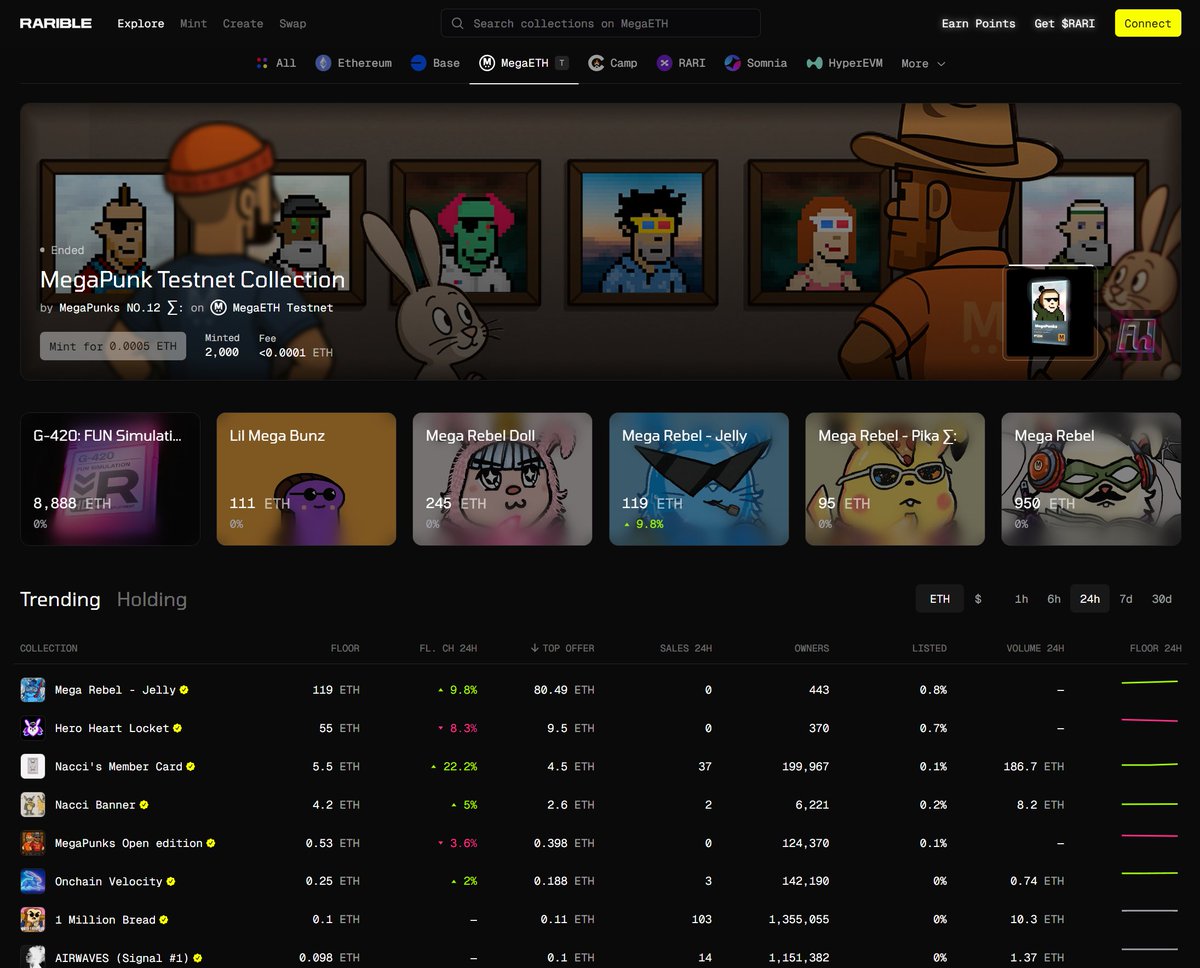The width and height of the screenshot is (1200, 968).
Task: Click the AIRWAVES (Signal #1) collection name
Action: tap(121, 958)
